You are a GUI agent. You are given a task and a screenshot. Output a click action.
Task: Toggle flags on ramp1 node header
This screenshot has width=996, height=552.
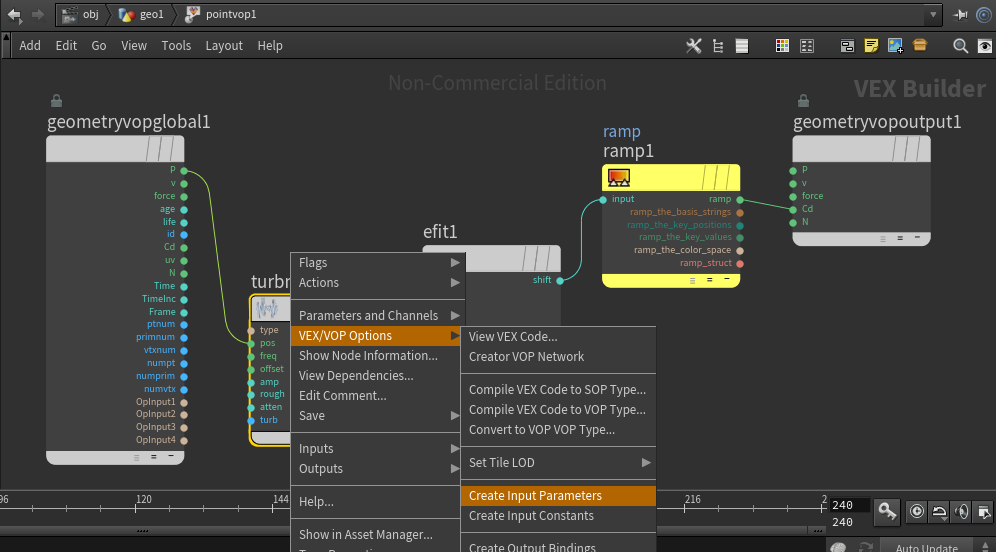click(x=717, y=178)
